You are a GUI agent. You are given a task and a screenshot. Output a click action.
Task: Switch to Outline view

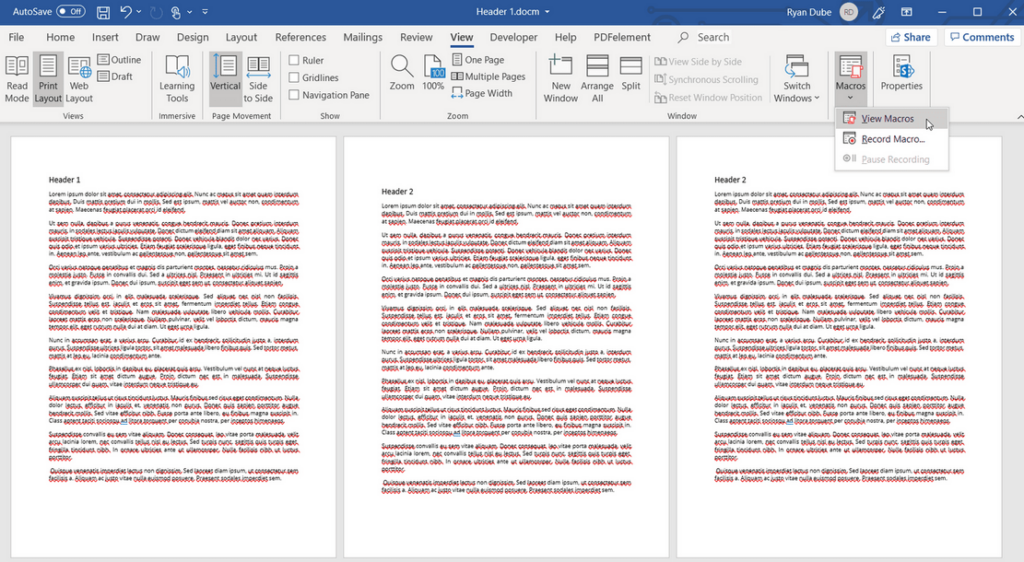[x=119, y=59]
